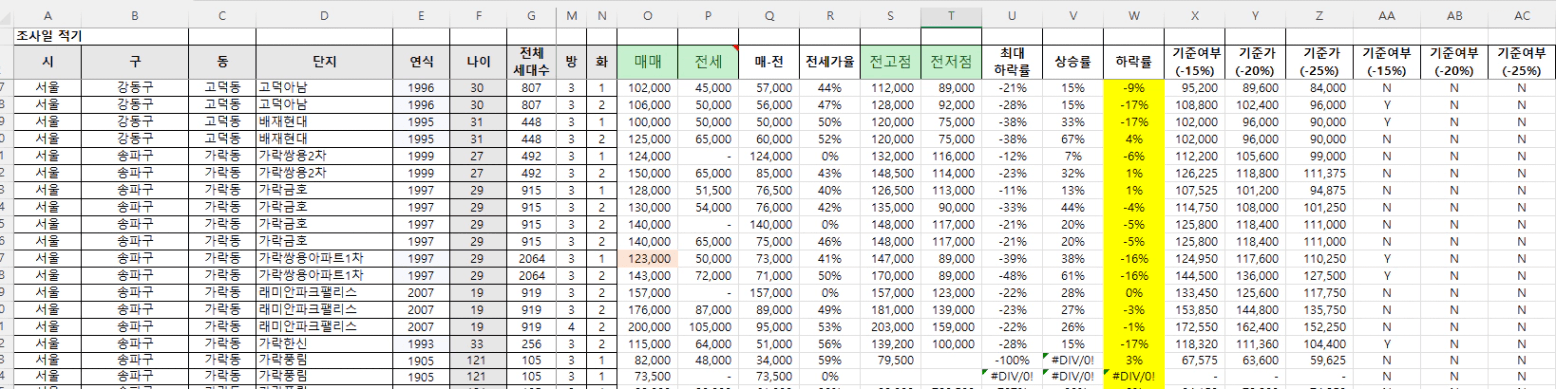Select the 200,000 매매 cell
Screen dimensions: 1556x389
point(647,326)
